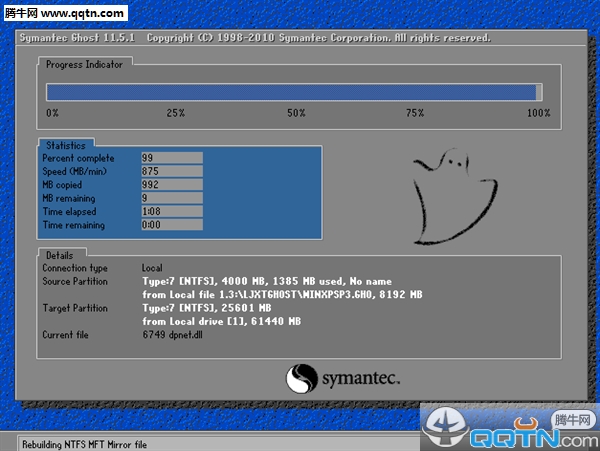600x451 pixels.
Task: Click the 75% progress scale label
Action: (x=415, y=113)
